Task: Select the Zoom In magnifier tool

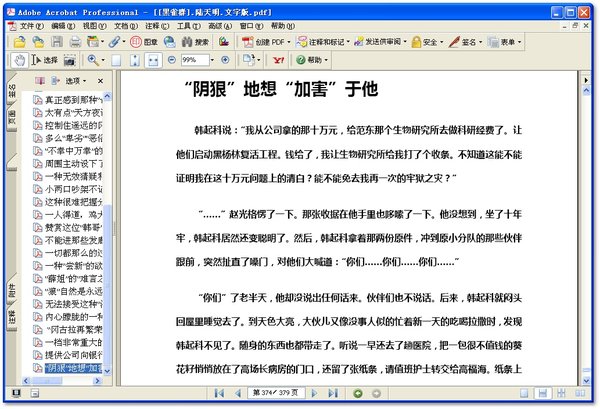Action: point(93,60)
